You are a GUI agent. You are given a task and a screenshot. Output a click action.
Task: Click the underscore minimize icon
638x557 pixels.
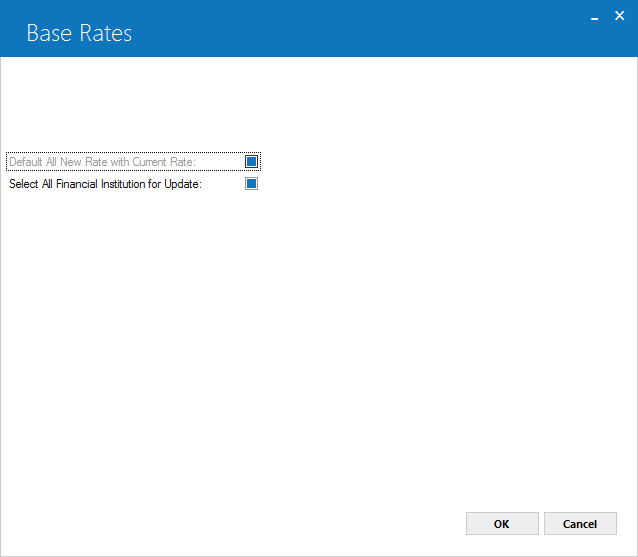point(594,17)
